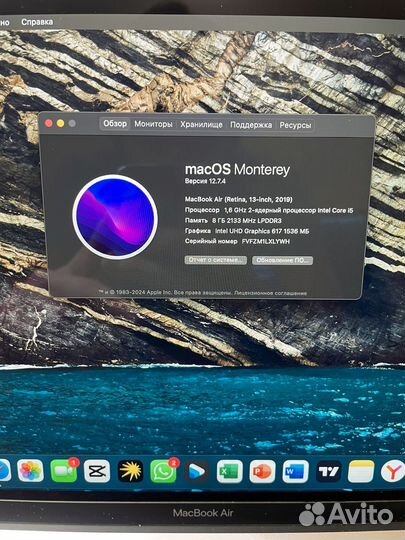This screenshot has height=540, width=405.
Task: Open CapCut from the Dock
Action: point(97,471)
